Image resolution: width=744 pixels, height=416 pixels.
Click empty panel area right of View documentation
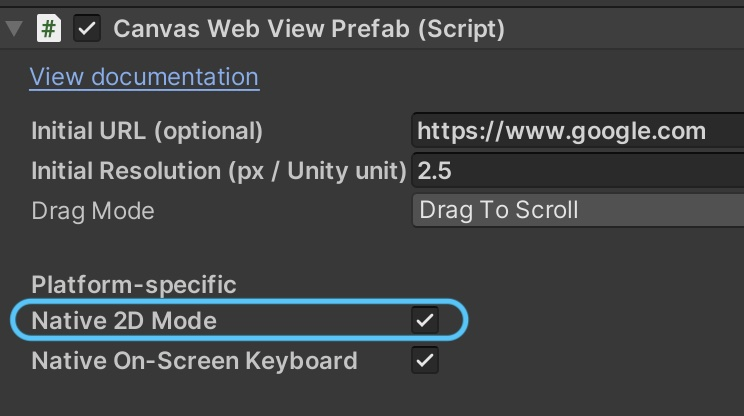[500, 77]
